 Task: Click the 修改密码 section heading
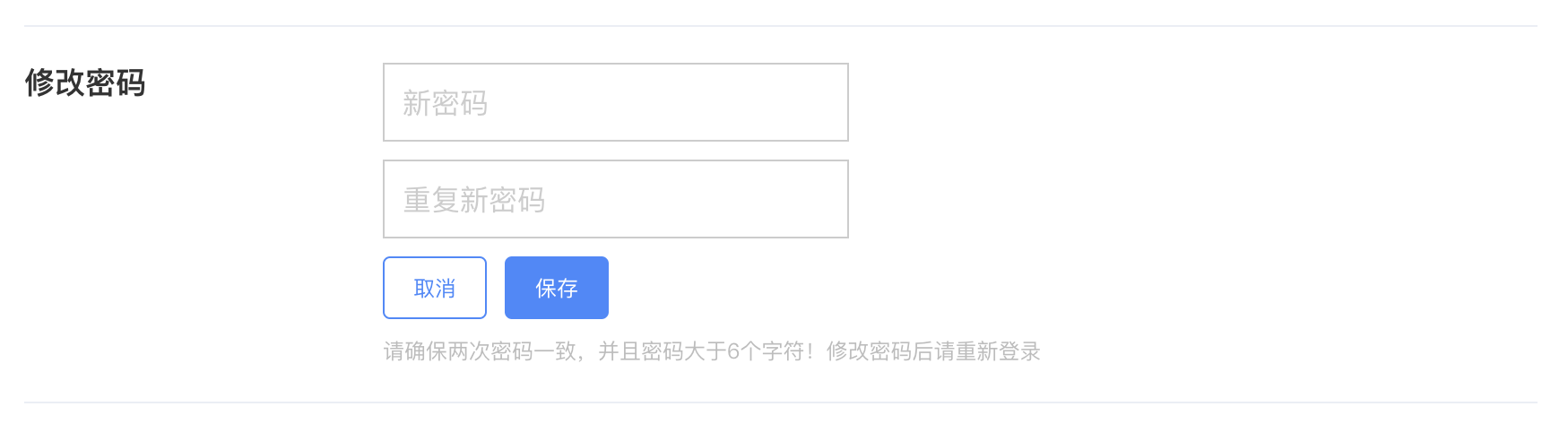coord(85,82)
